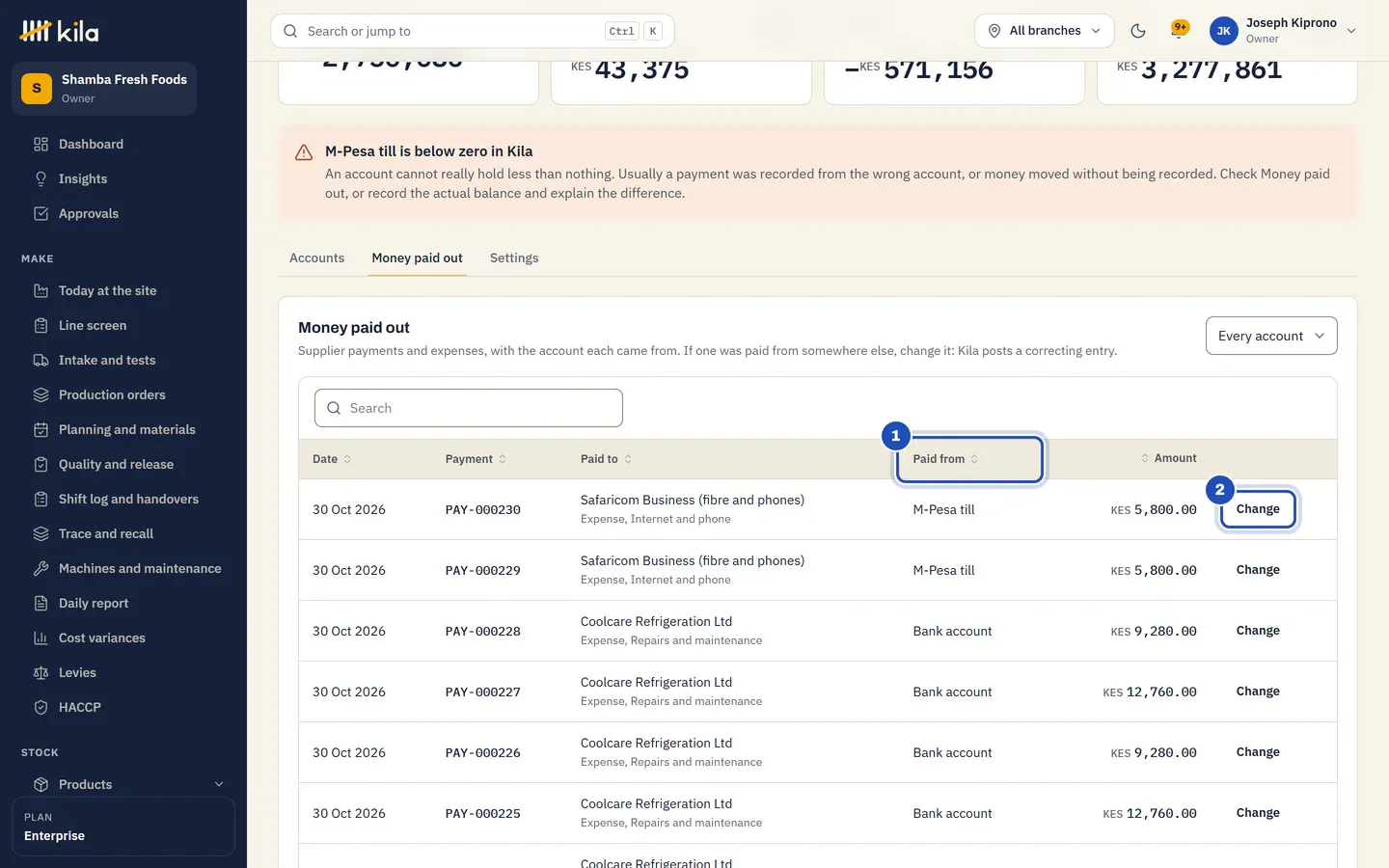The height and width of the screenshot is (868, 1389).
Task: Click Change for PAY-000230
Action: click(x=1258, y=509)
